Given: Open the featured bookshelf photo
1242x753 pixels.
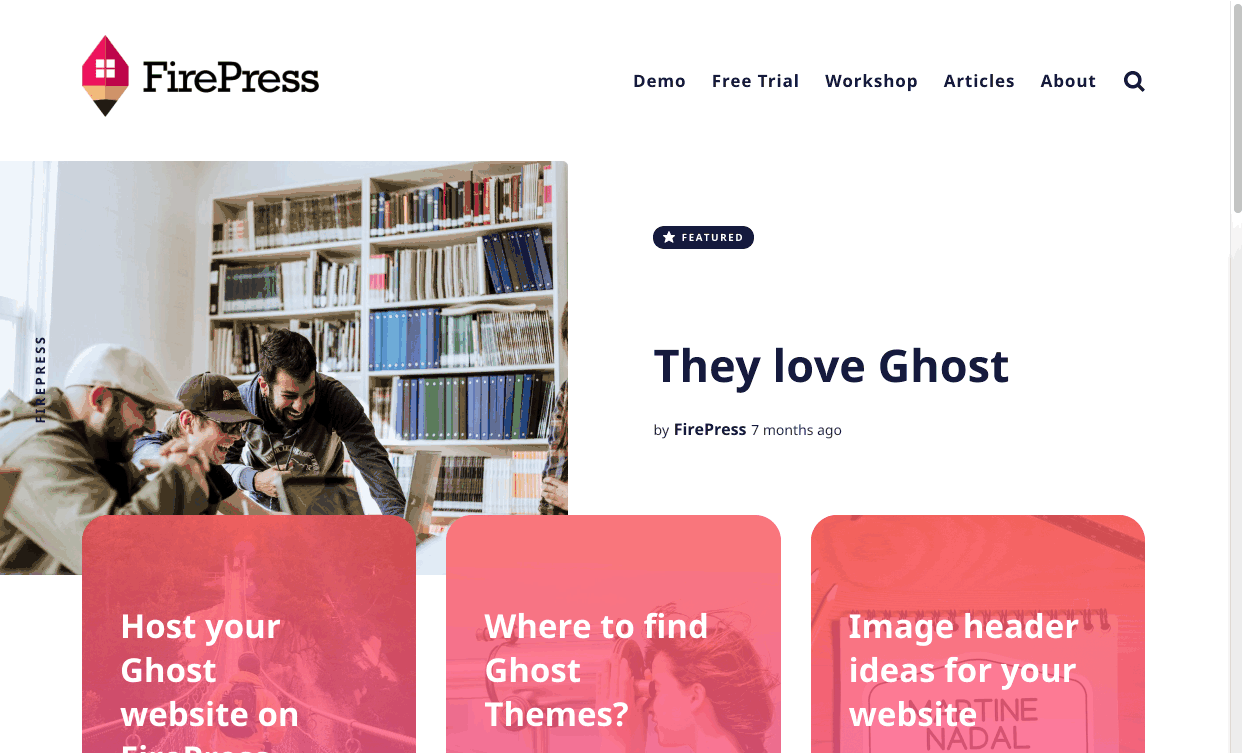Looking at the screenshot, I should click(284, 338).
